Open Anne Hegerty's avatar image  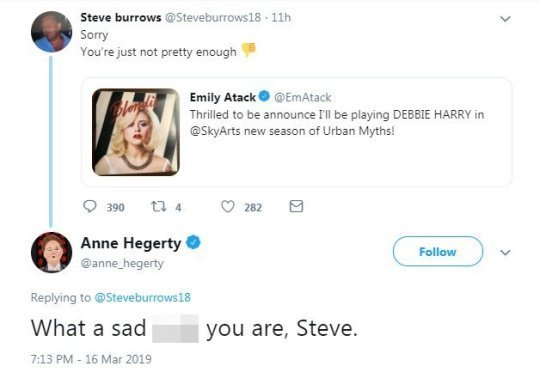tap(52, 252)
